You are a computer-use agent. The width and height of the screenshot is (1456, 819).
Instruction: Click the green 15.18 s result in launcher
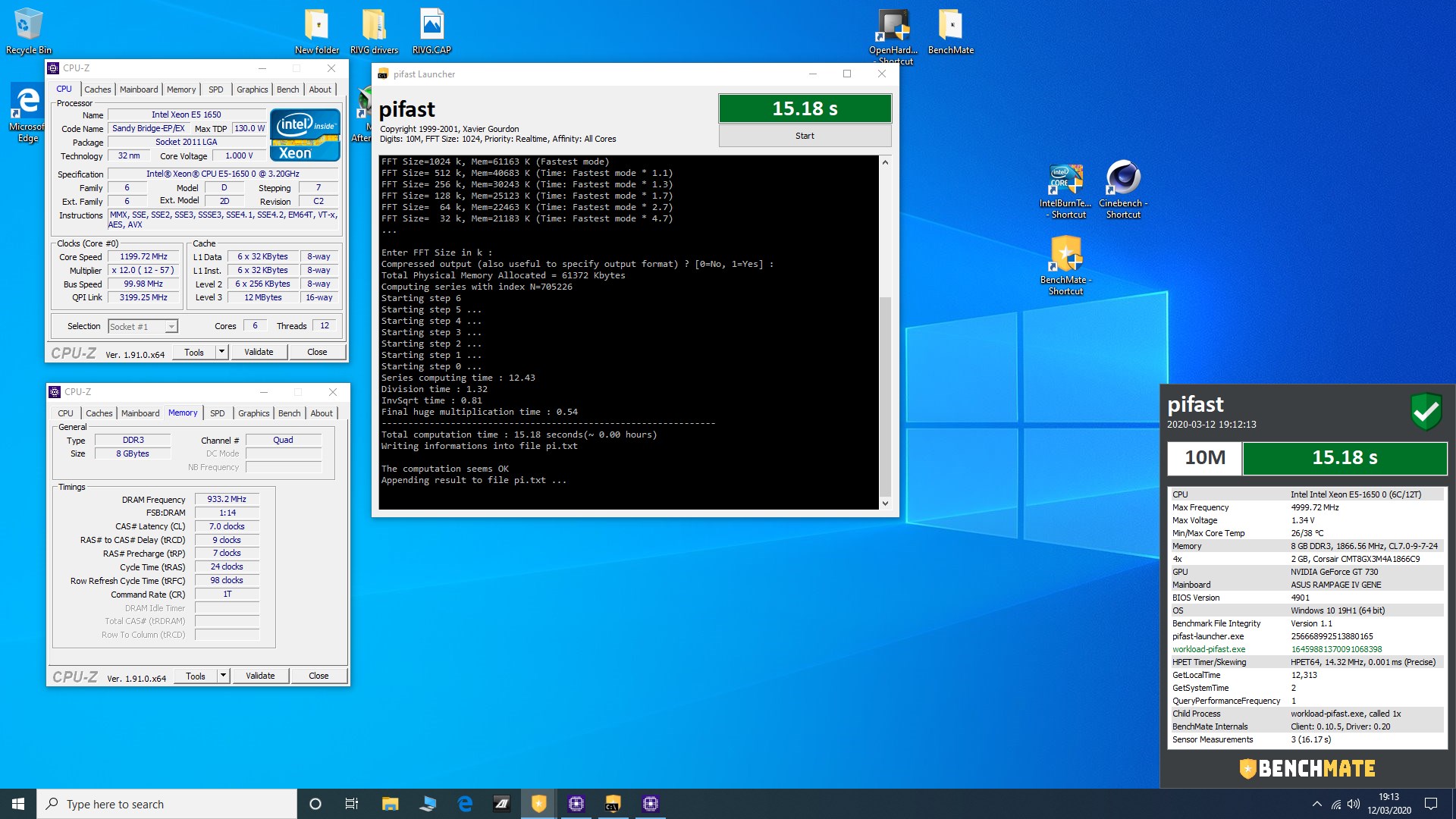(x=805, y=108)
